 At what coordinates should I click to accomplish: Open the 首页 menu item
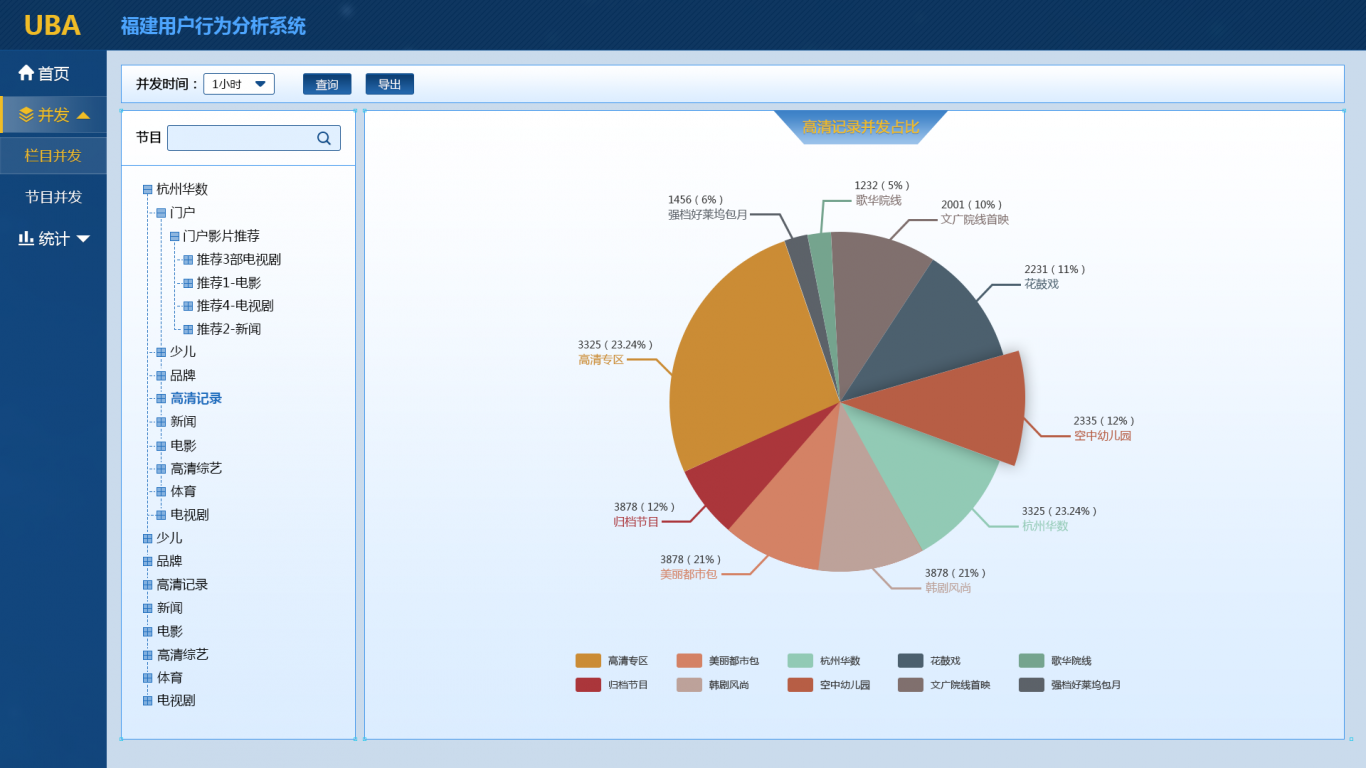tap(53, 73)
